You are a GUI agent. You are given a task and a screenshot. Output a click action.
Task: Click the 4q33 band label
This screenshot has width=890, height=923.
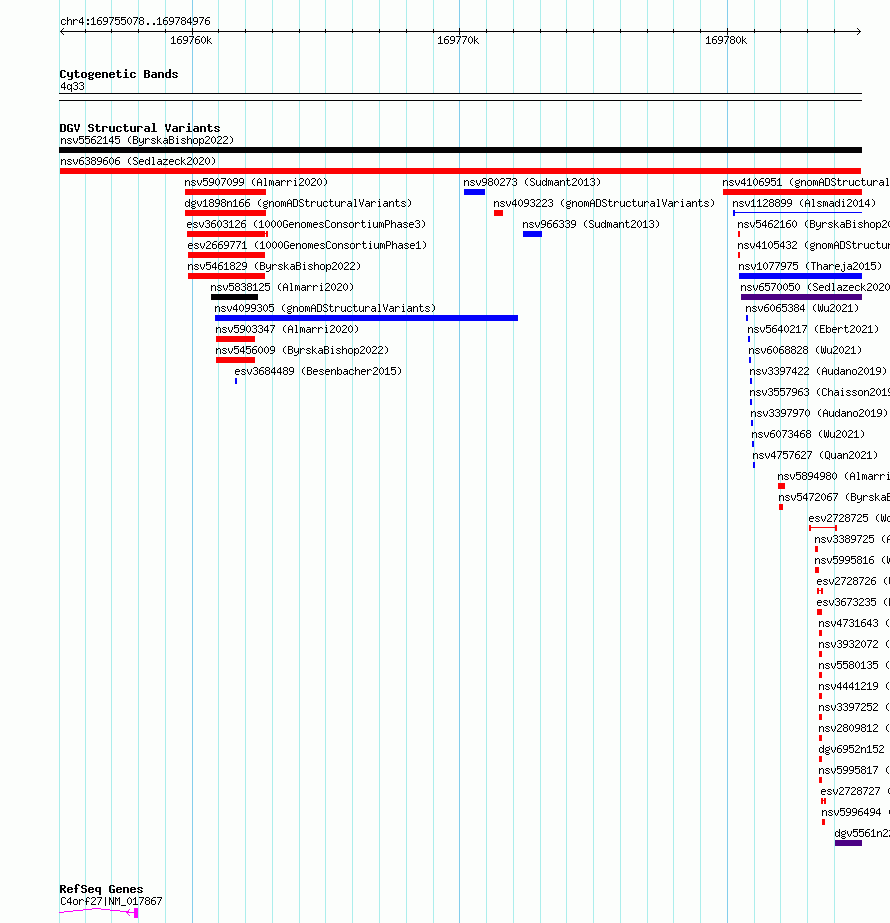coord(72,87)
